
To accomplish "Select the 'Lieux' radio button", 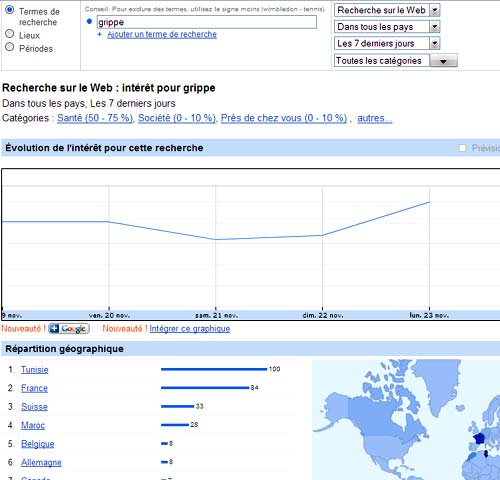I will click(10, 34).
